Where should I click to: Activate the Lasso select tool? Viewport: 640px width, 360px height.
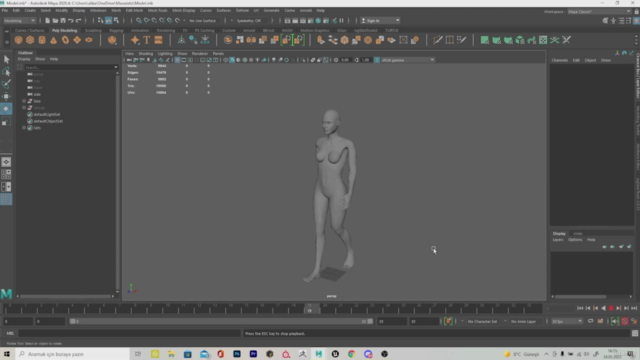[x=6, y=72]
